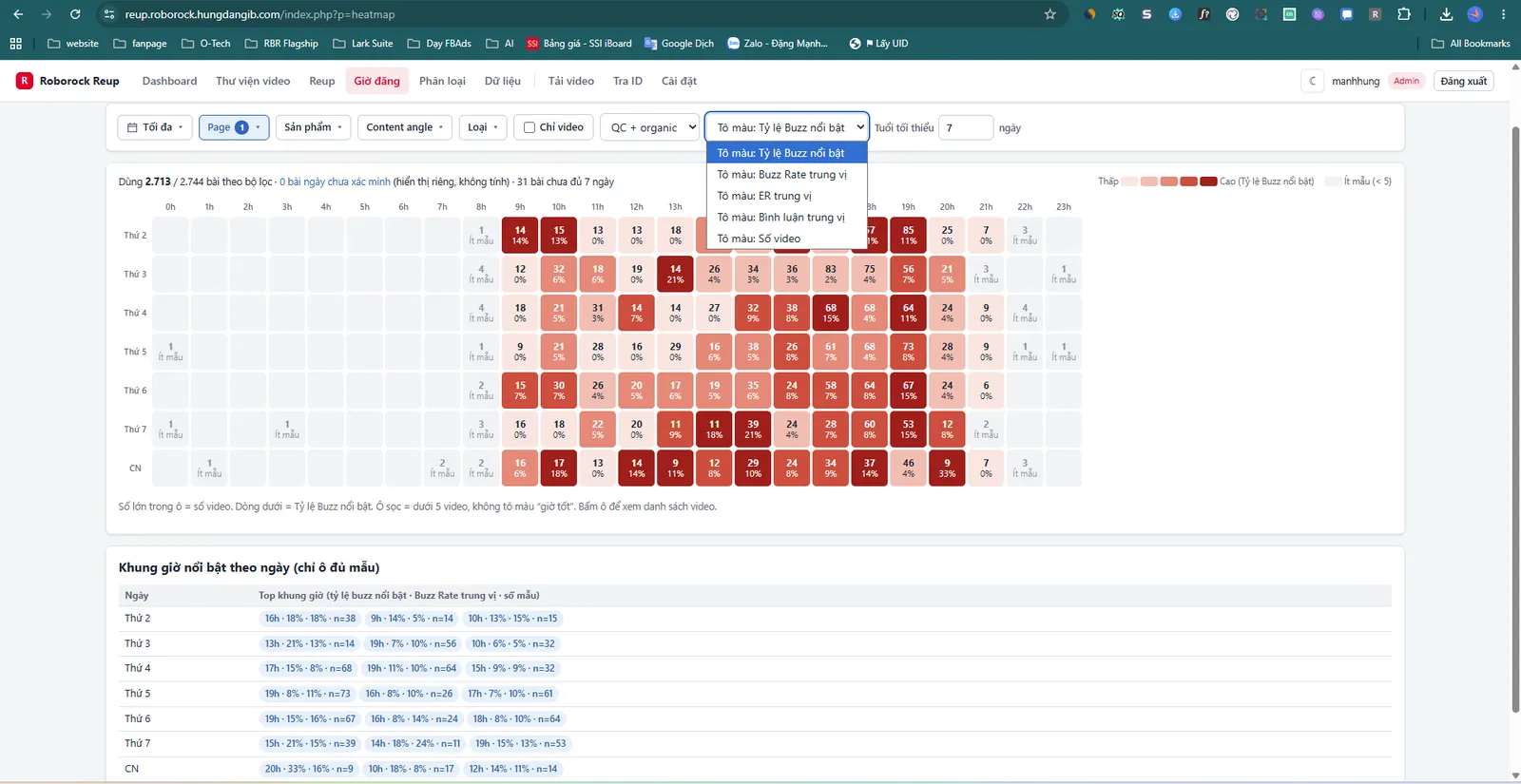1521x784 pixels.
Task: Click the browser back arrow
Action: pos(18,14)
